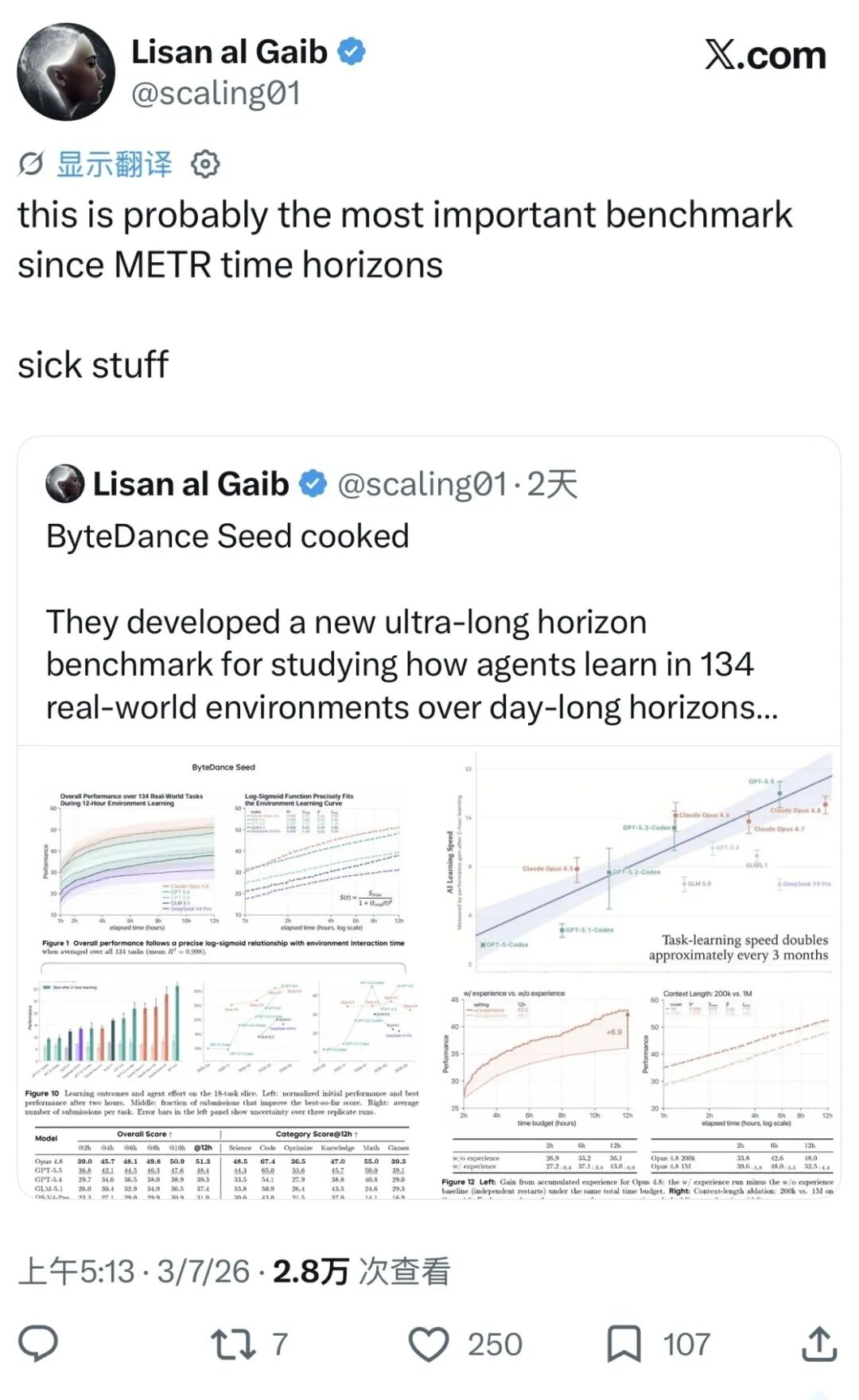The image size is (859, 1400).
Task: Tap the X.com logo watermark
Action: pos(765,55)
